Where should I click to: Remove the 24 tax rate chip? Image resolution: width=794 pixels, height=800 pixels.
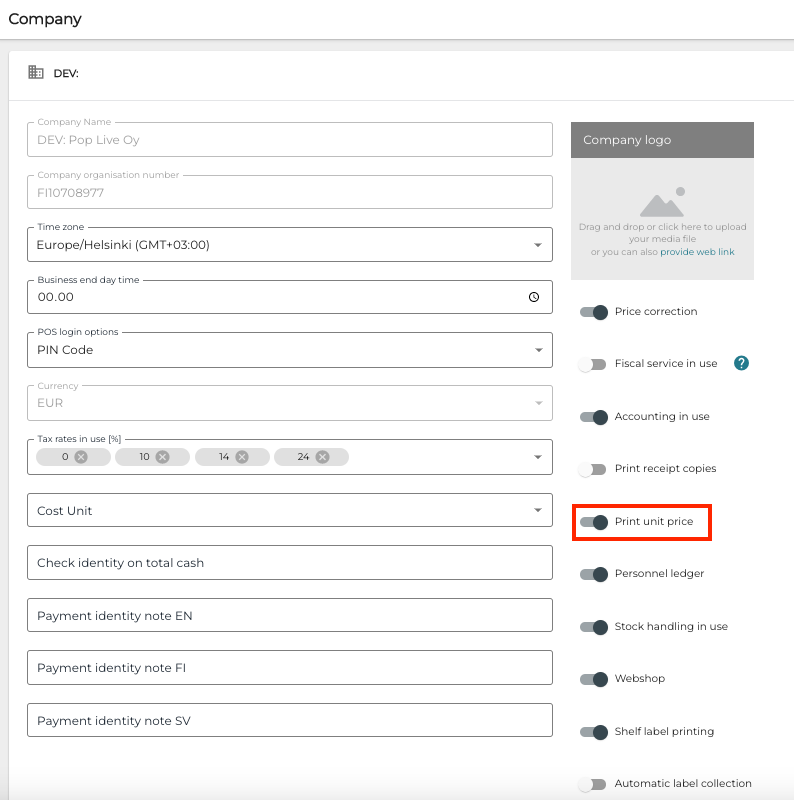coord(322,457)
